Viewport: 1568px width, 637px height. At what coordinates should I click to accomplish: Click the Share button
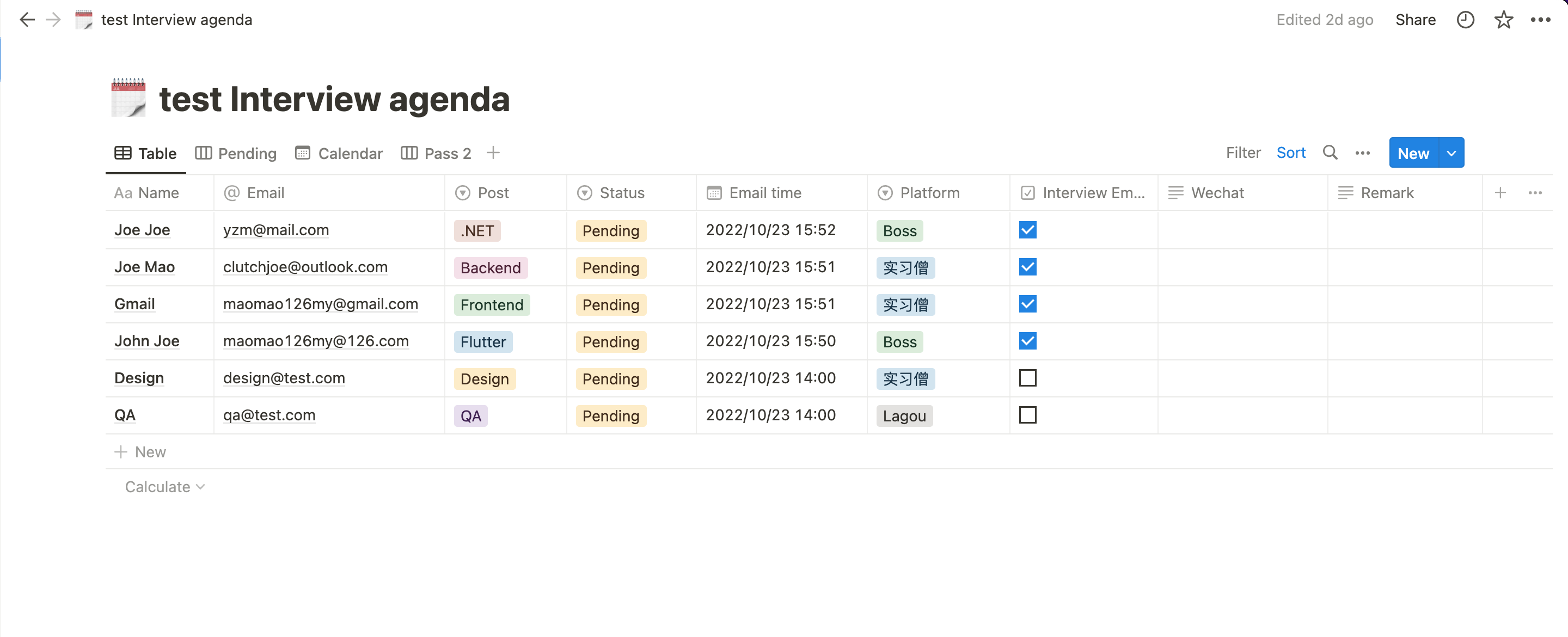[x=1415, y=20]
